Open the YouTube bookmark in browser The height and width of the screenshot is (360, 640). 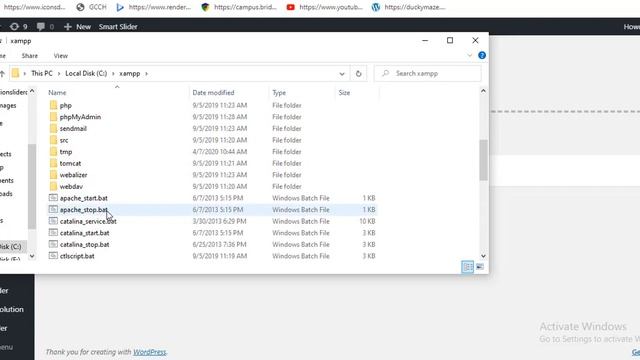(324, 7)
